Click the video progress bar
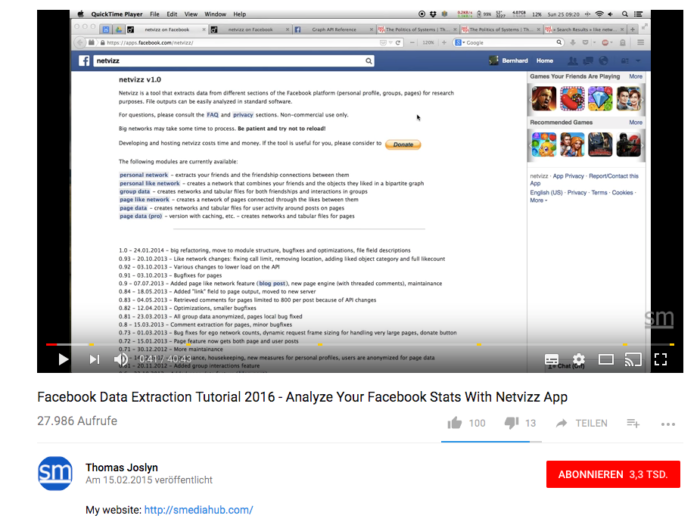Screen dimensions: 700x528 [360, 345]
